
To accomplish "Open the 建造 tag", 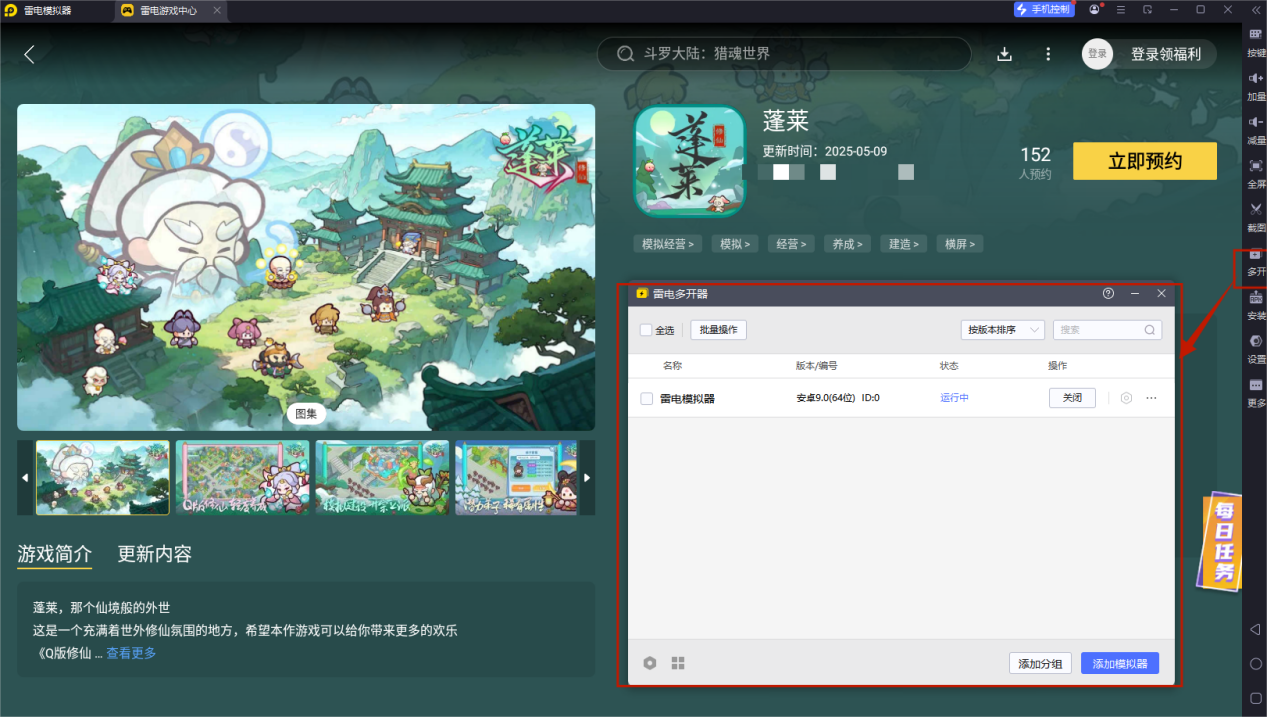I will 904,244.
